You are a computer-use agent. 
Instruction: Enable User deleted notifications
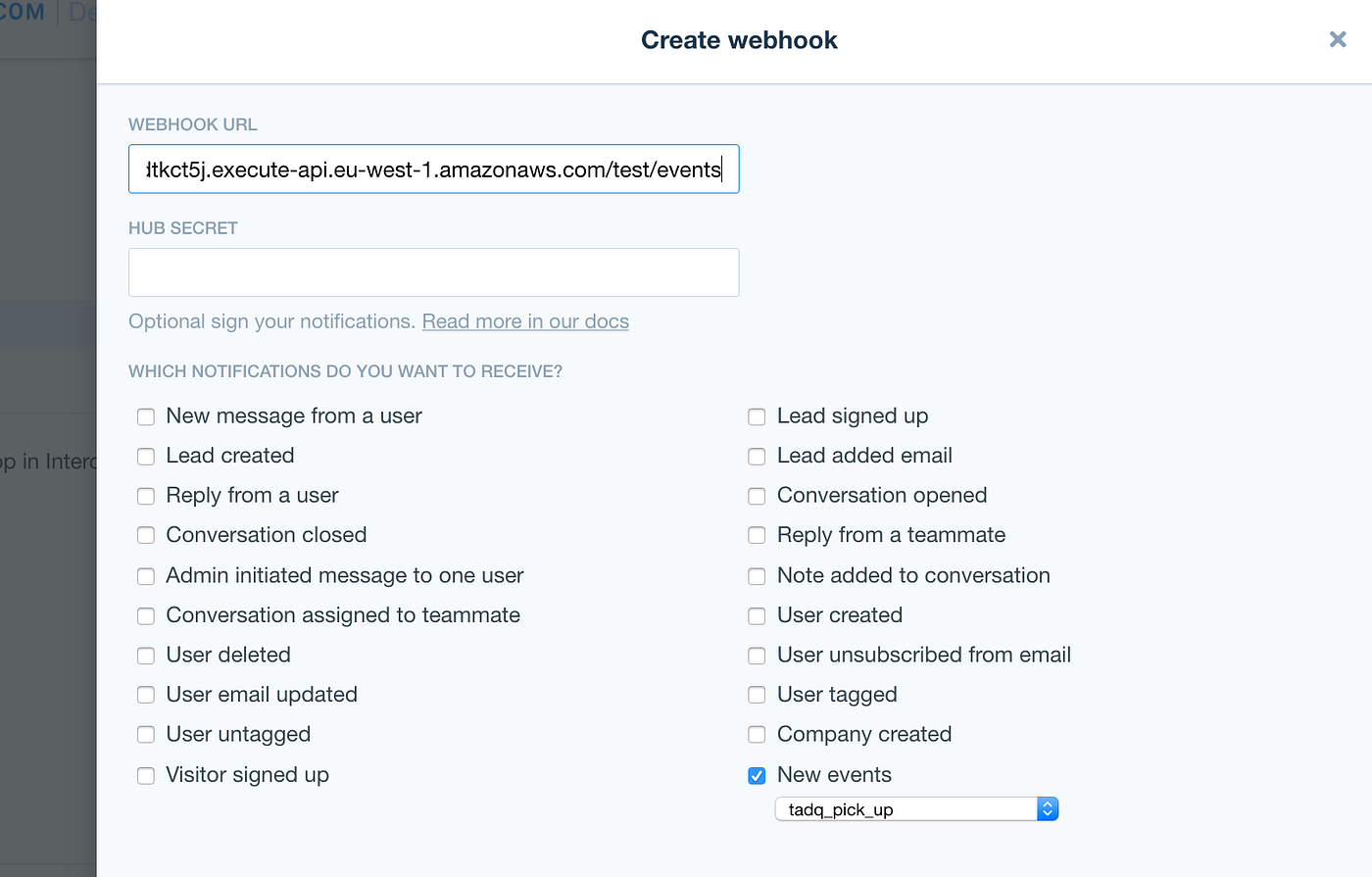coord(145,655)
